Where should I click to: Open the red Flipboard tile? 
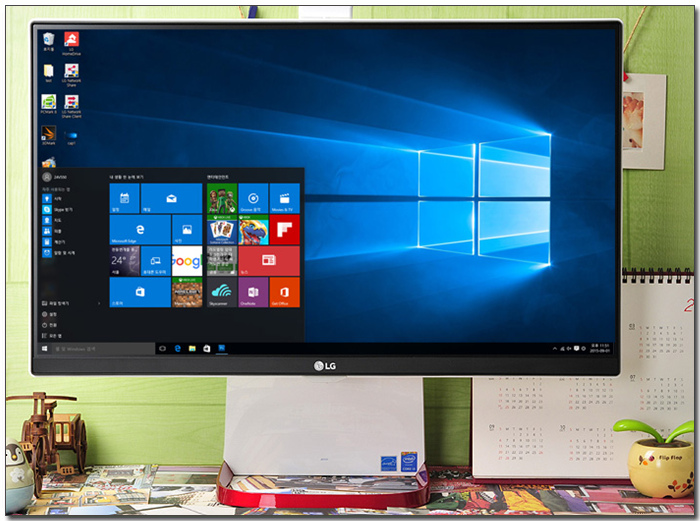284,229
